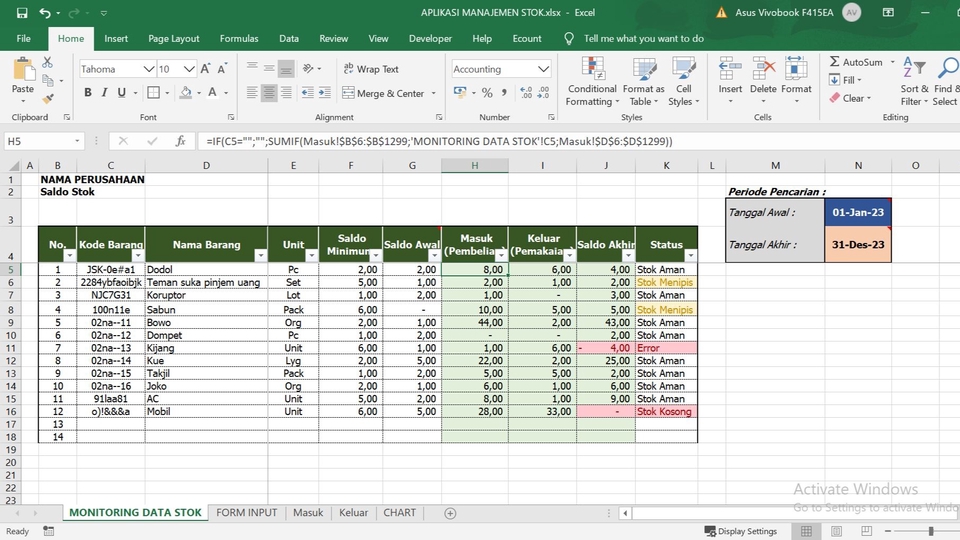This screenshot has width=960, height=540.
Task: Open the Status column filter dropdown
Action: pos(689,256)
